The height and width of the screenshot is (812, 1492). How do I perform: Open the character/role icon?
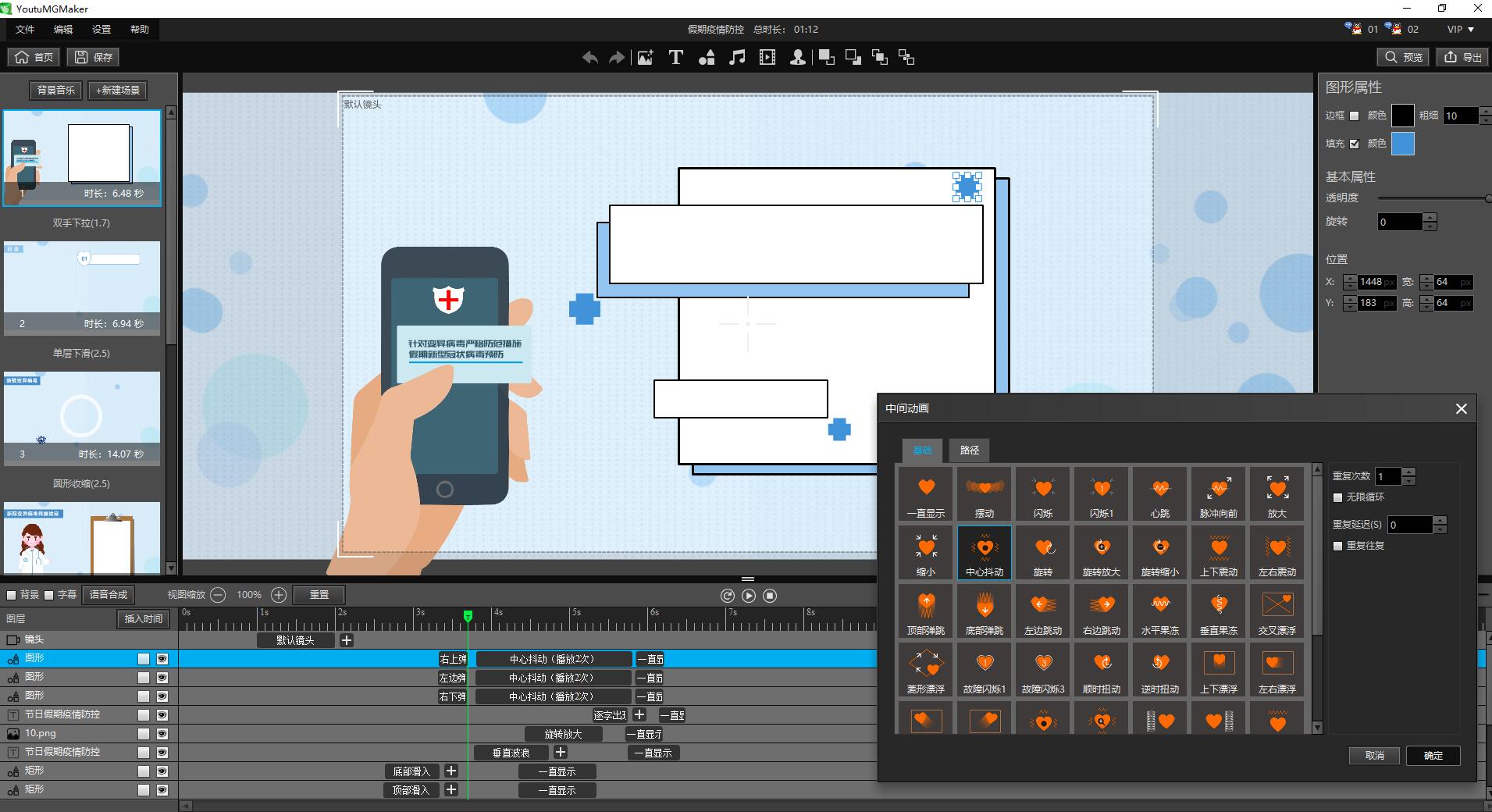click(x=797, y=57)
